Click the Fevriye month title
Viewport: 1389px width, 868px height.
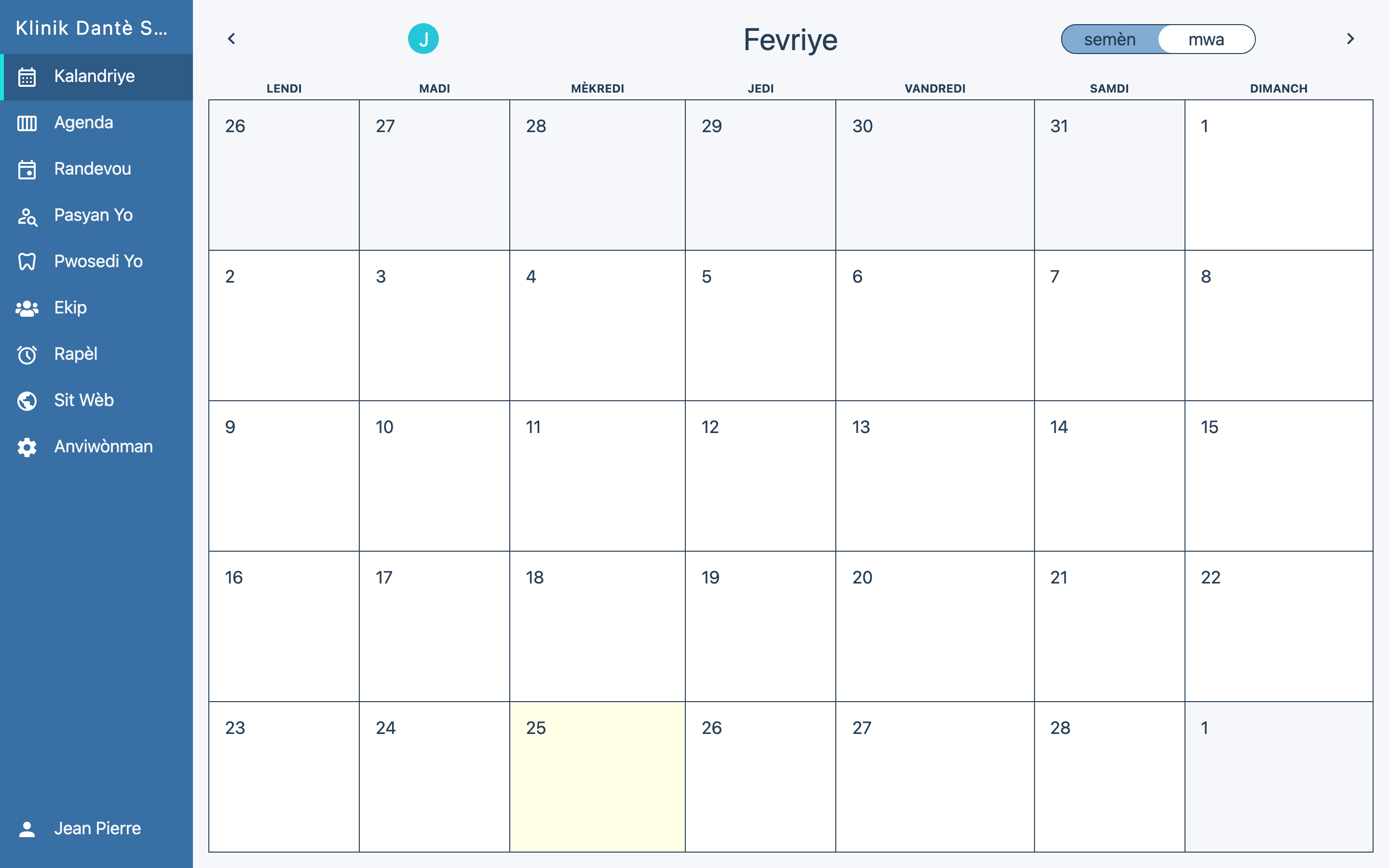(790, 40)
